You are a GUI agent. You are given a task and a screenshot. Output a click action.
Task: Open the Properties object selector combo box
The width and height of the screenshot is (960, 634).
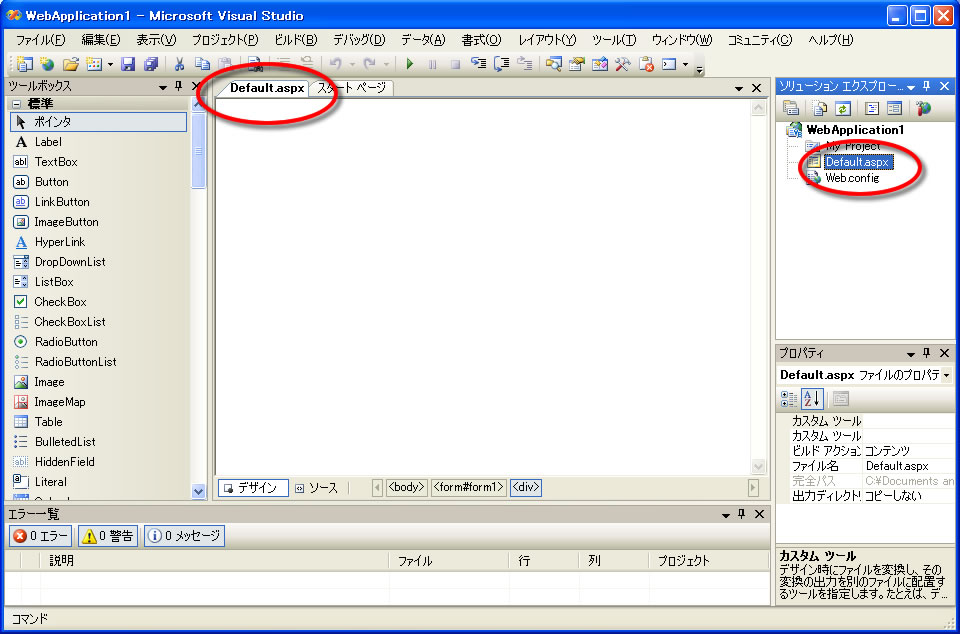(866, 375)
